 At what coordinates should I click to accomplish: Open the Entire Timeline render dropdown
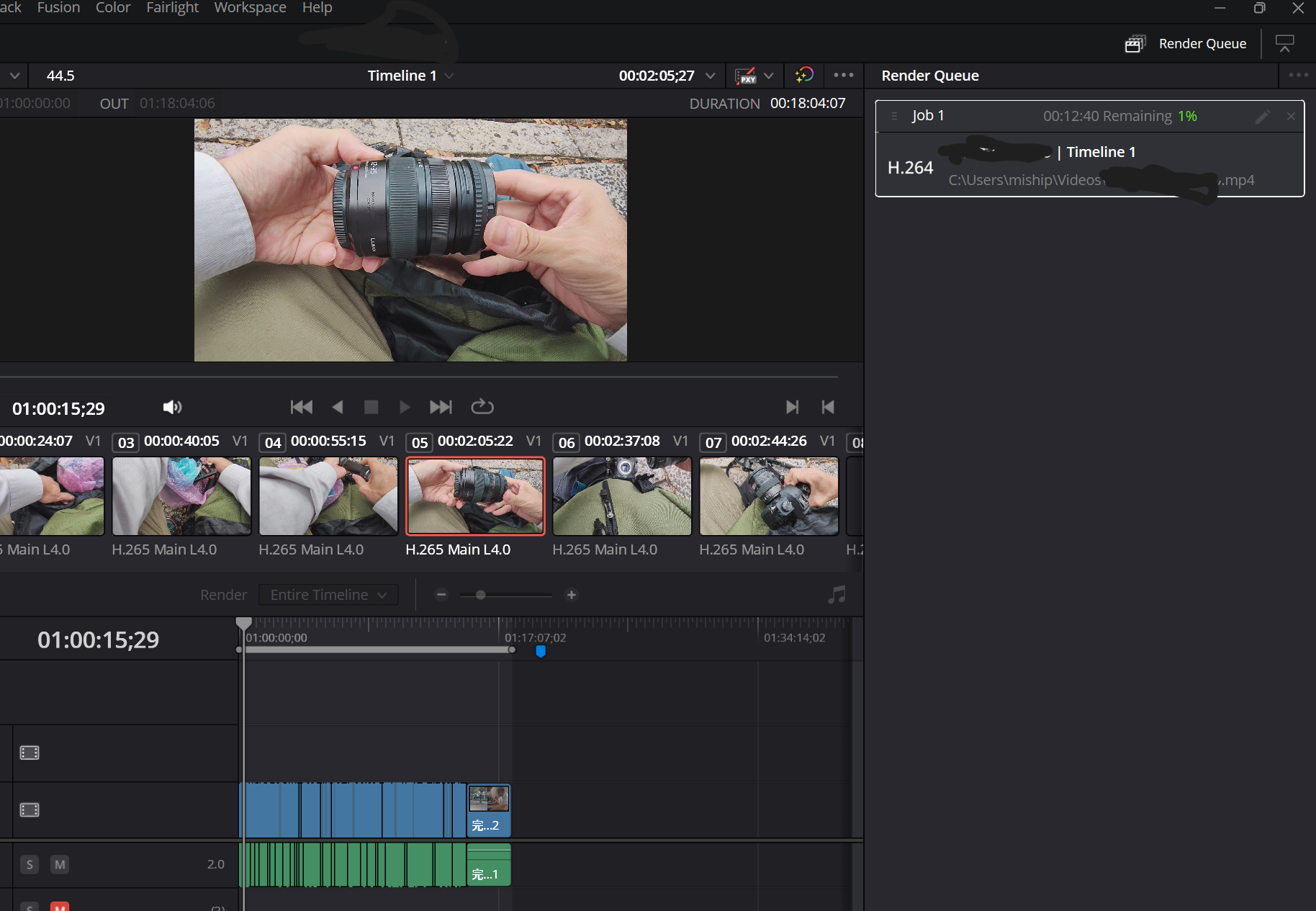point(328,595)
